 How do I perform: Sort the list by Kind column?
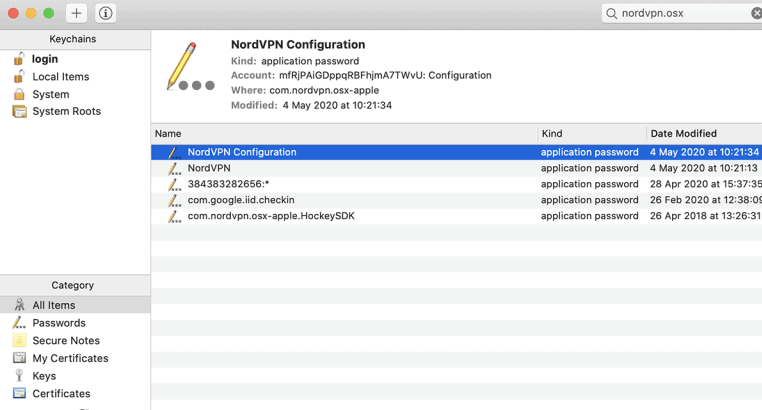[x=591, y=134]
